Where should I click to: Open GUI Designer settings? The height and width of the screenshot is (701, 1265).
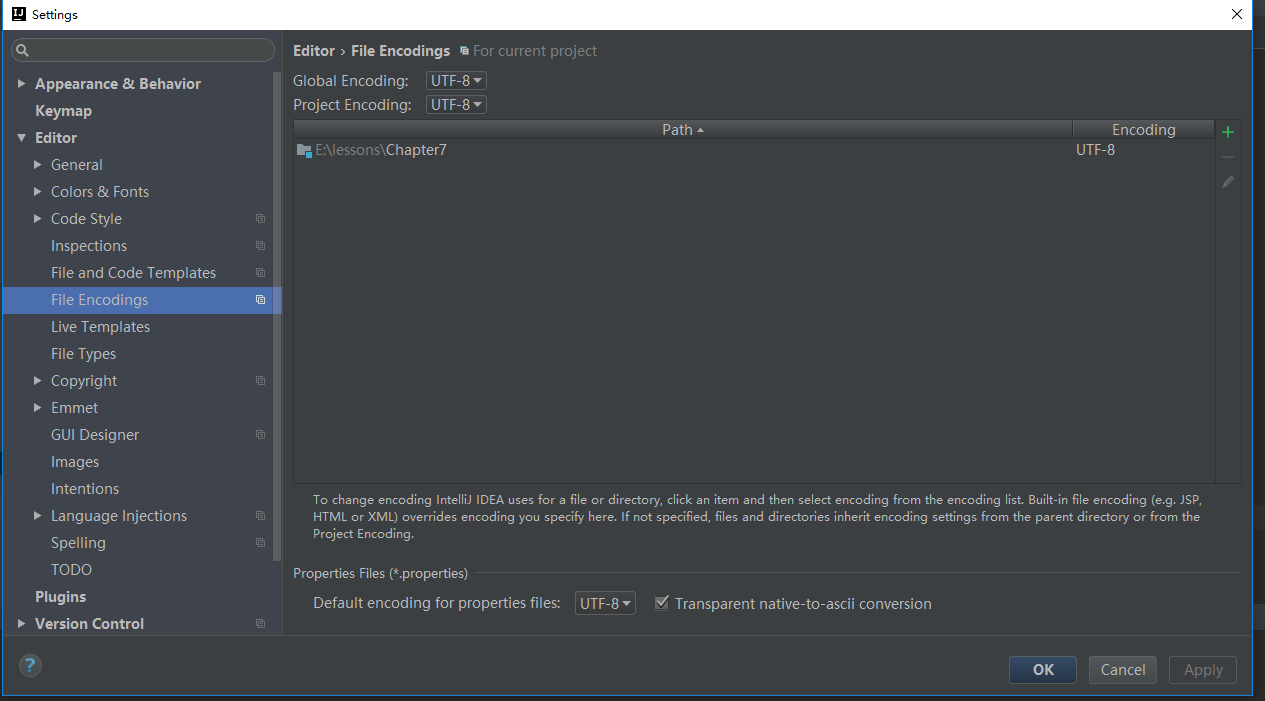point(95,435)
